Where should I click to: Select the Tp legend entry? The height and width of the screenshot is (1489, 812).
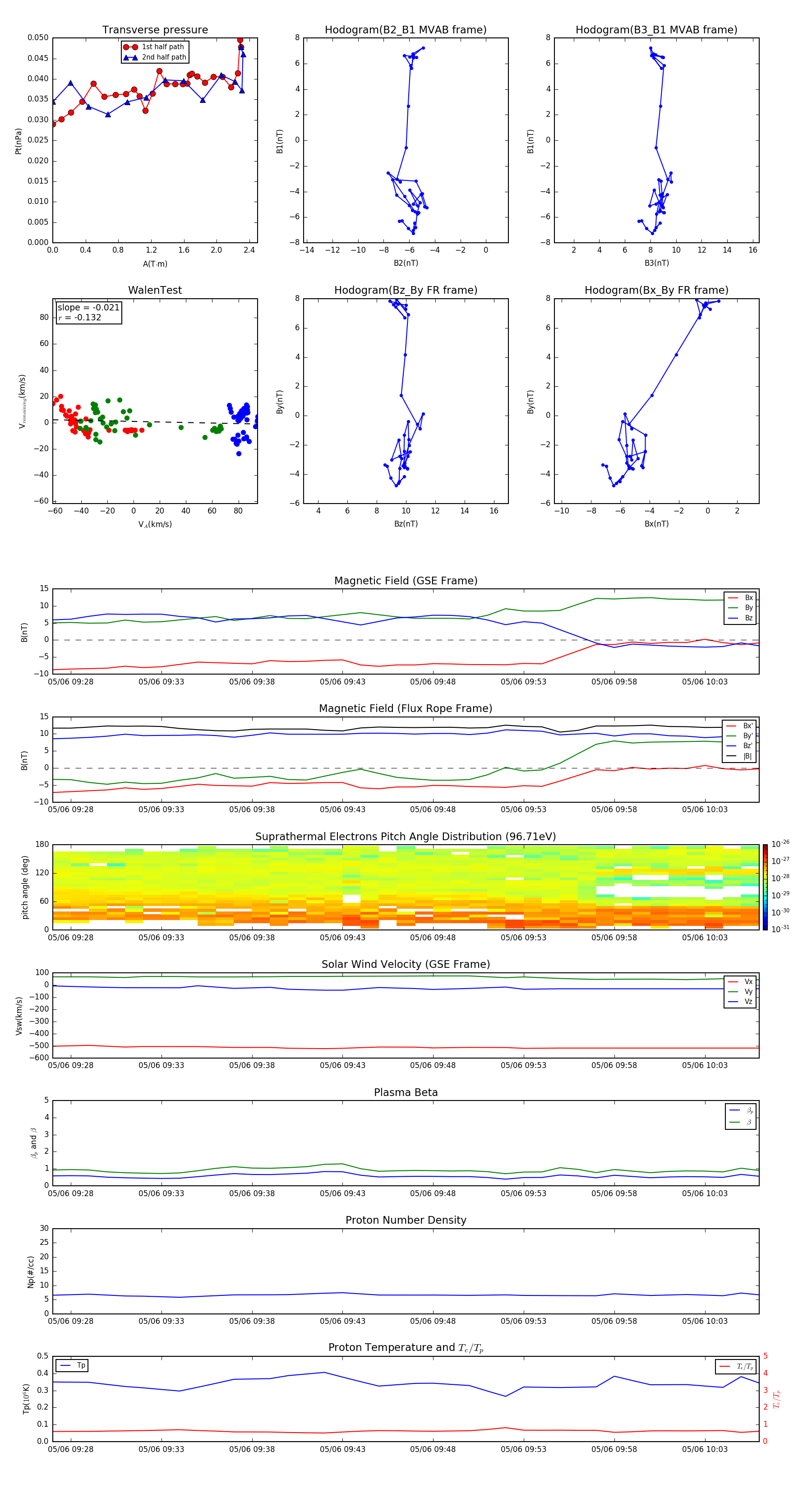coord(72,1365)
